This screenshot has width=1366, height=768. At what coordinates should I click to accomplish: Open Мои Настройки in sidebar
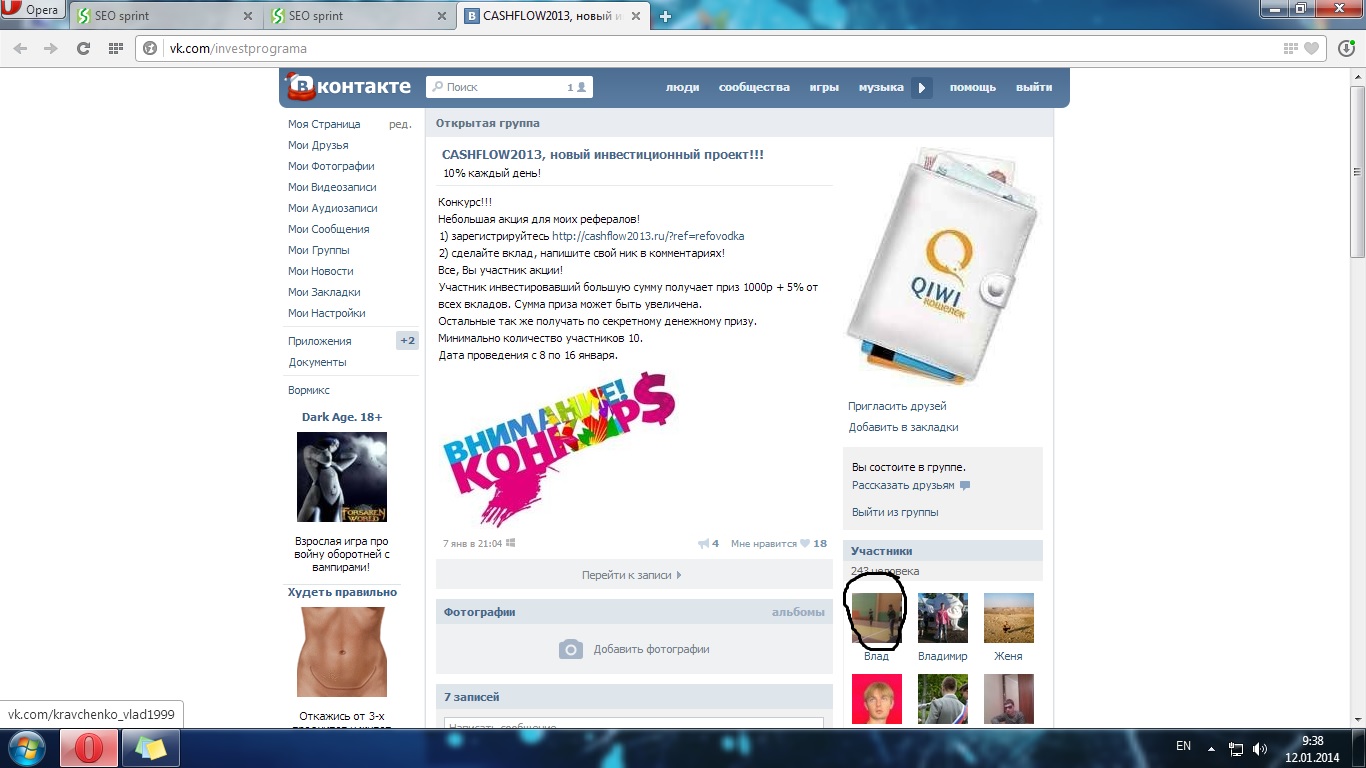(327, 313)
